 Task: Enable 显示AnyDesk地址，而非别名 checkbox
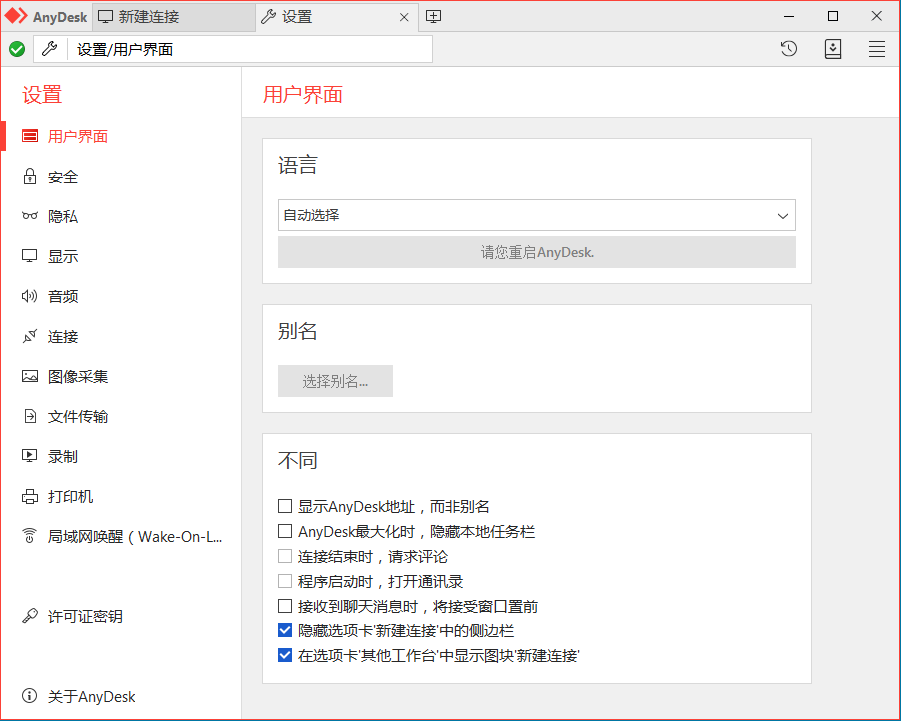coord(285,507)
